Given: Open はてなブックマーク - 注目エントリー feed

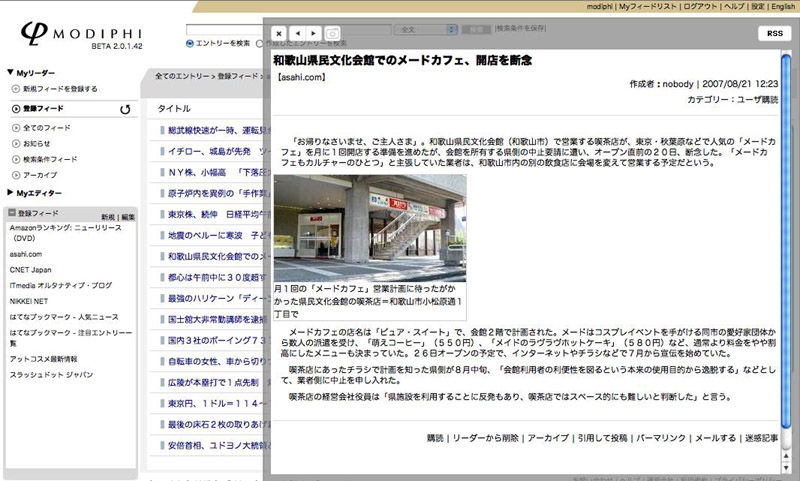Looking at the screenshot, I should (x=70, y=338).
